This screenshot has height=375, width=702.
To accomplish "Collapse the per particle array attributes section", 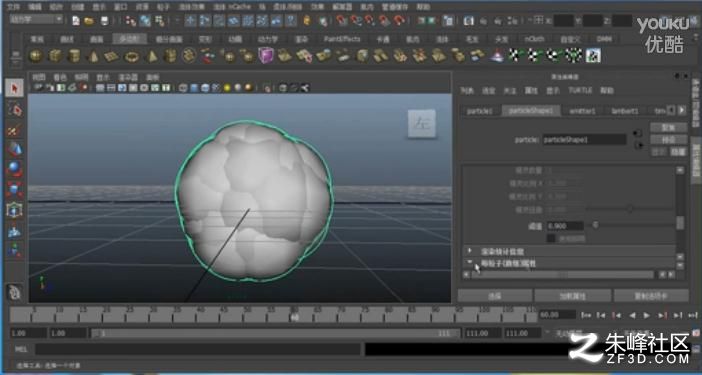I will coord(469,263).
